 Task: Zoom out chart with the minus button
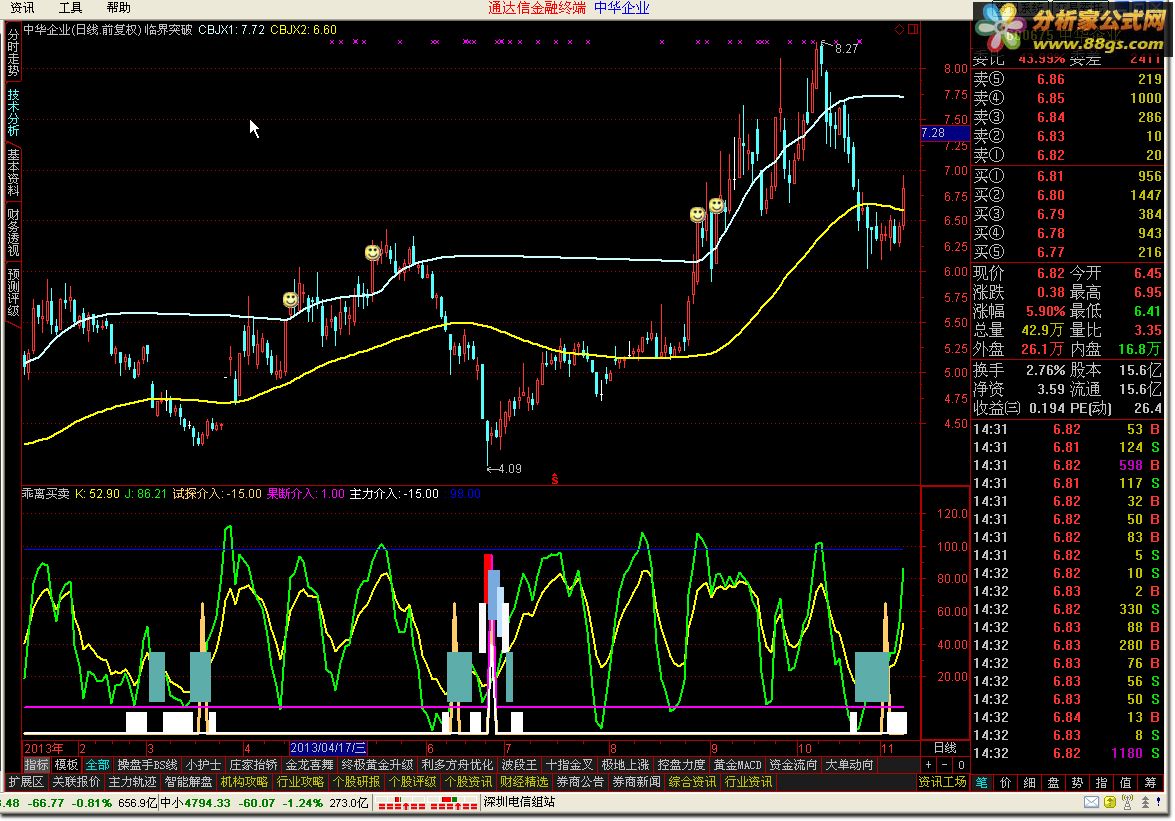click(944, 765)
